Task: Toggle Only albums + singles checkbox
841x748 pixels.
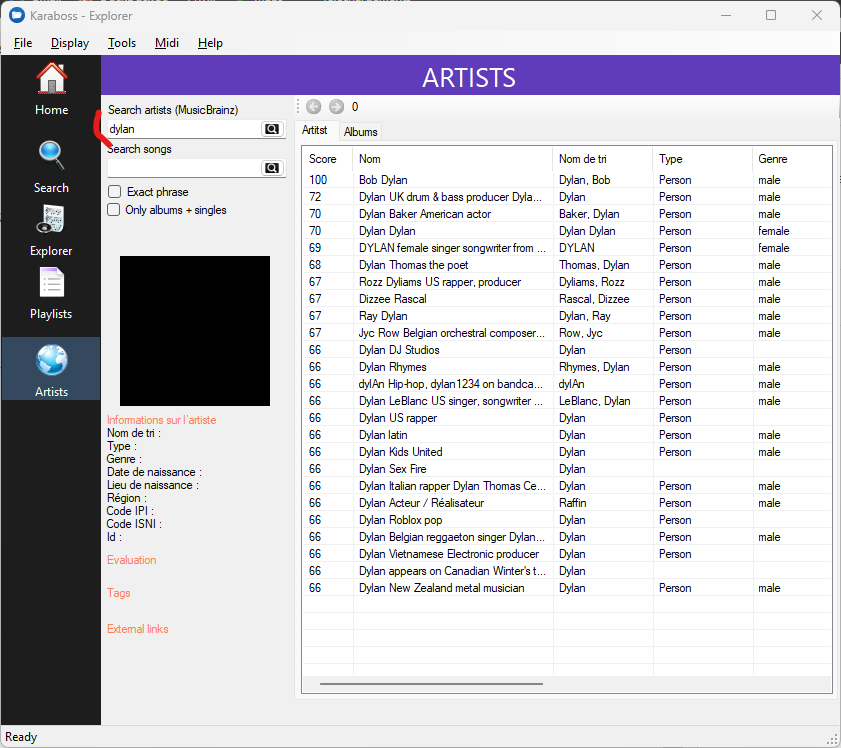Action: click(x=115, y=210)
